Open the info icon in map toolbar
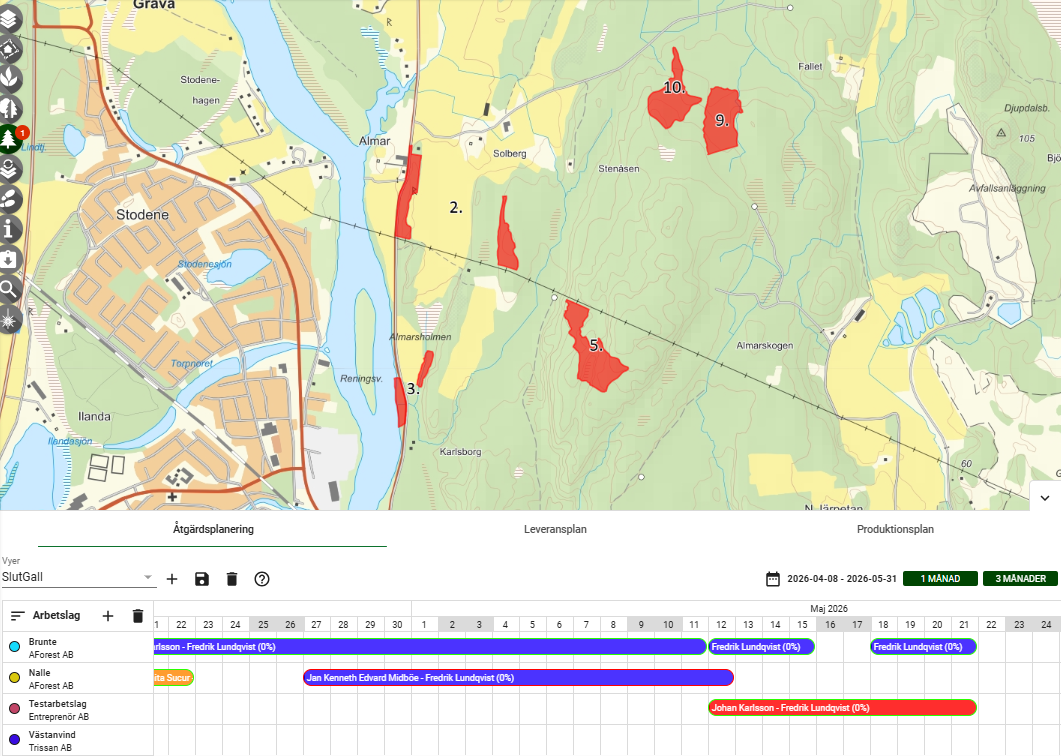 (x=10, y=229)
